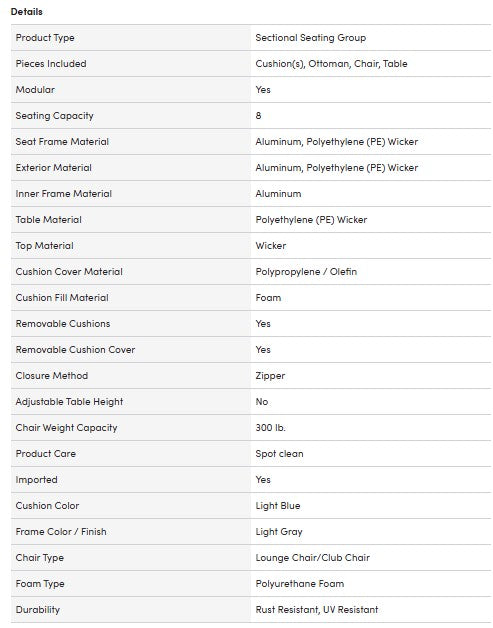Select the Cushion Fill Material Foam value
The height and width of the screenshot is (628, 493).
coord(268,298)
